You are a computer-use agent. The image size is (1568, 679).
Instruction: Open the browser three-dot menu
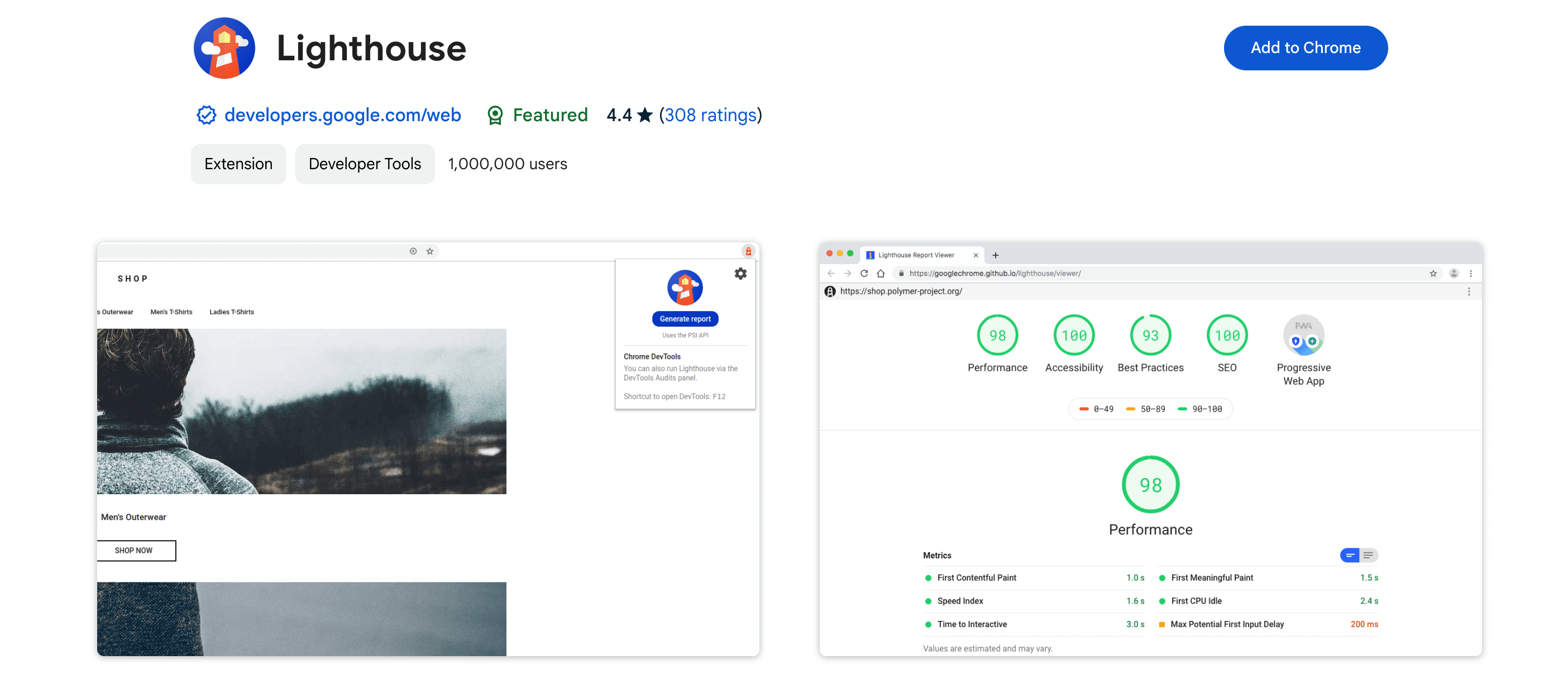pyautogui.click(x=1471, y=273)
